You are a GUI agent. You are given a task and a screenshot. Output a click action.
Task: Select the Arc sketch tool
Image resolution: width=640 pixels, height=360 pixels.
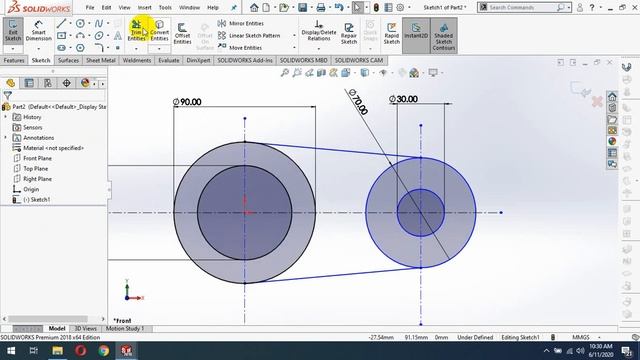point(80,36)
